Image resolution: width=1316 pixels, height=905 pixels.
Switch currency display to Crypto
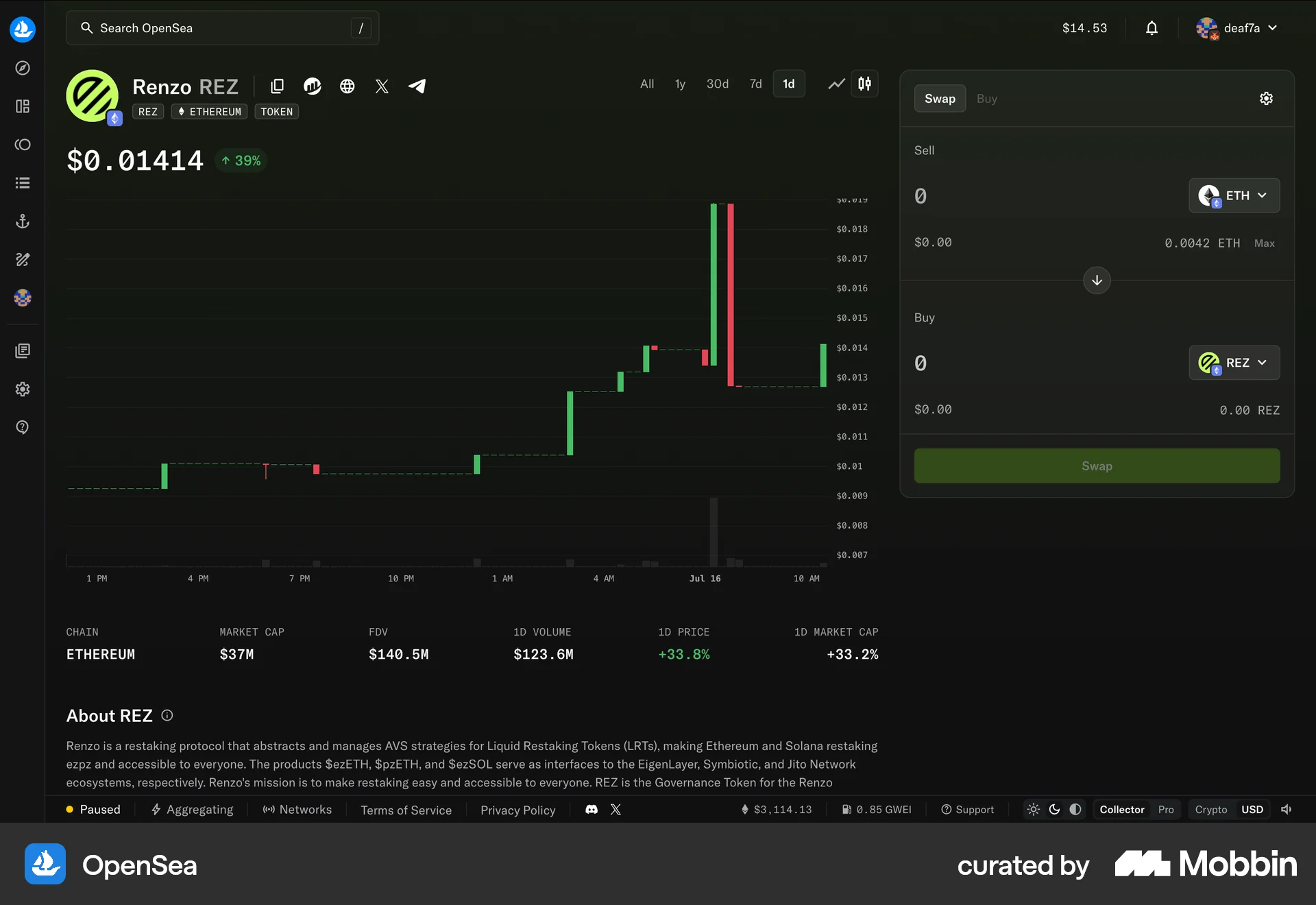pyautogui.click(x=1210, y=810)
